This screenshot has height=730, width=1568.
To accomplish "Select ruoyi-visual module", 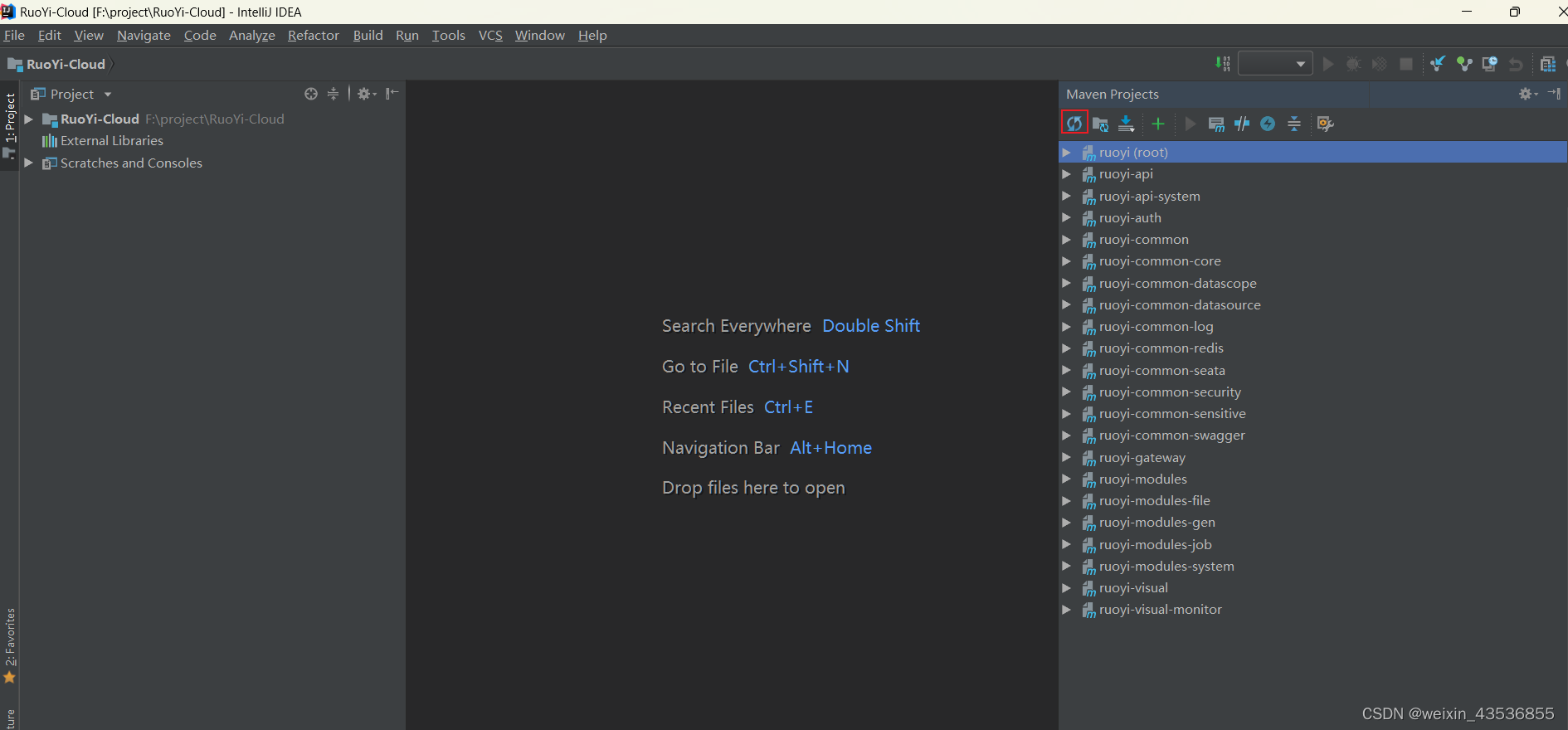I will tap(1133, 588).
